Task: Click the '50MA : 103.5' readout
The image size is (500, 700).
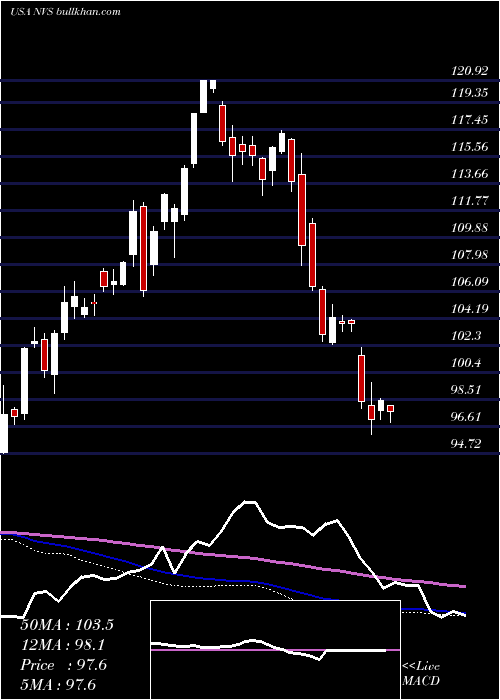Action: pyautogui.click(x=67, y=625)
